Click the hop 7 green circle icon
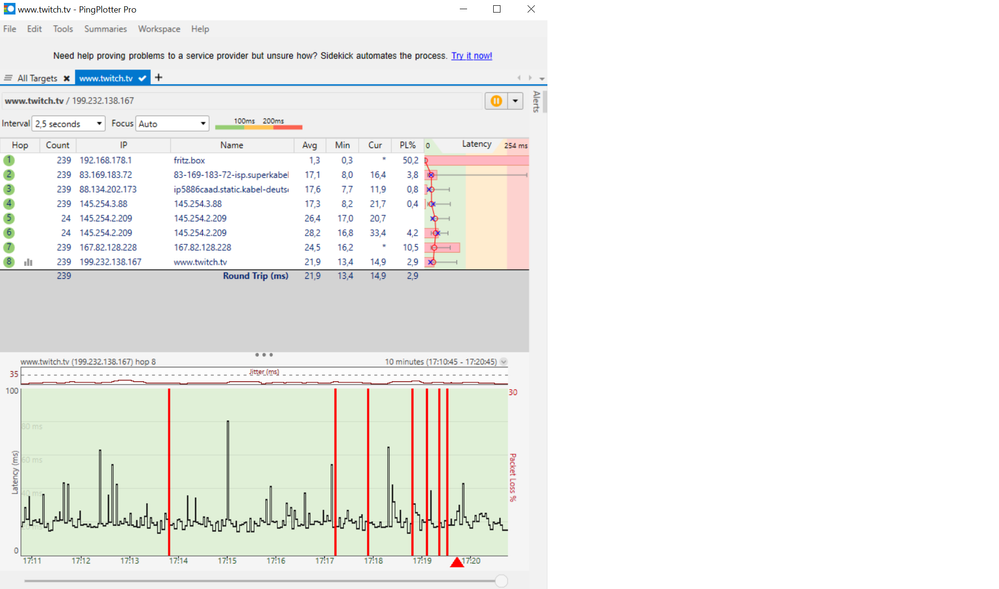Screen dimensions: 999x589 pyautogui.click(x=9, y=247)
